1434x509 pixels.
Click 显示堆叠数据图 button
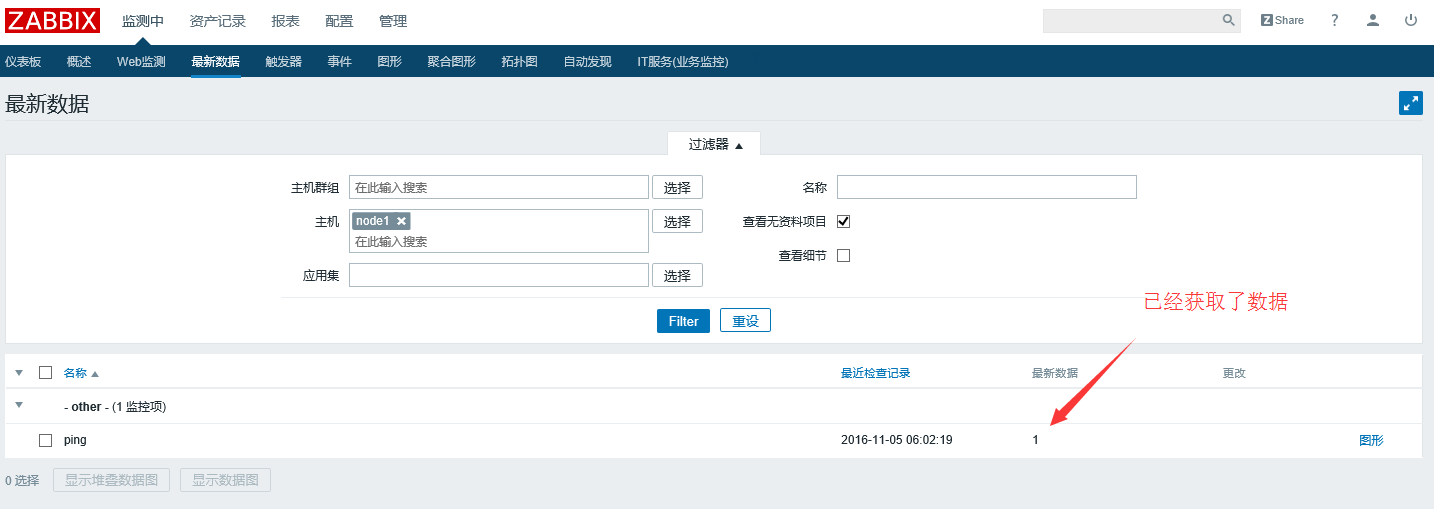(x=112, y=480)
